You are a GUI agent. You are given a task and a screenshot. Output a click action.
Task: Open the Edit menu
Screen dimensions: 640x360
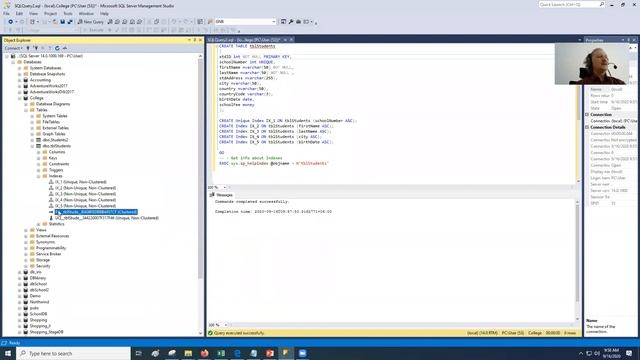(19, 13)
